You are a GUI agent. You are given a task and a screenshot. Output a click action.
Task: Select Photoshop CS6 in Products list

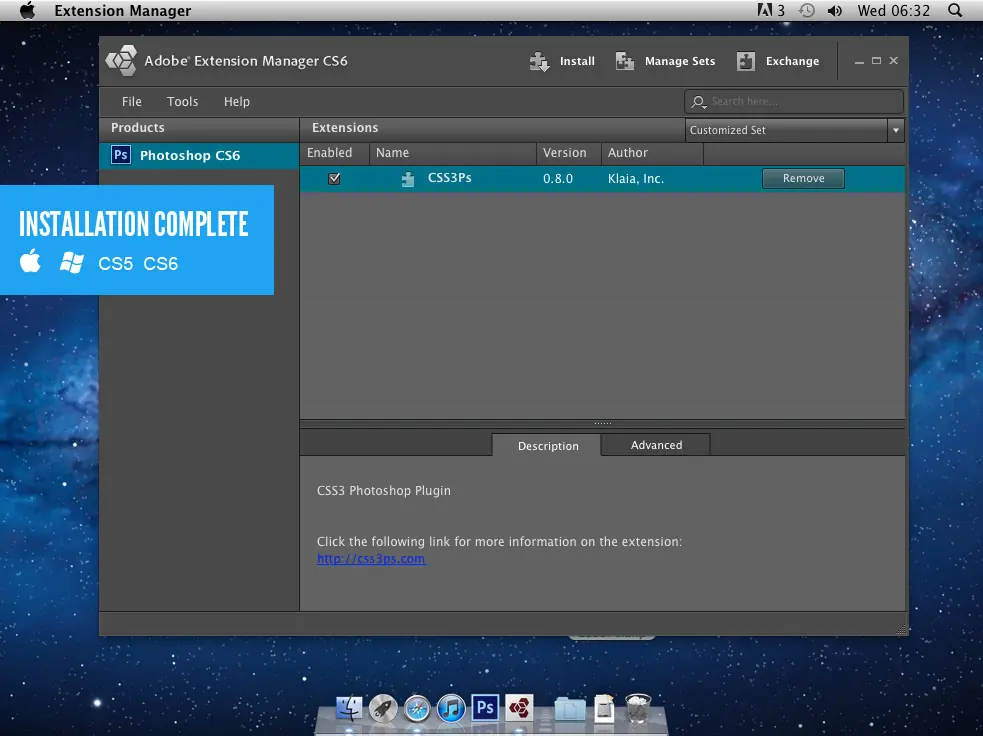(199, 155)
